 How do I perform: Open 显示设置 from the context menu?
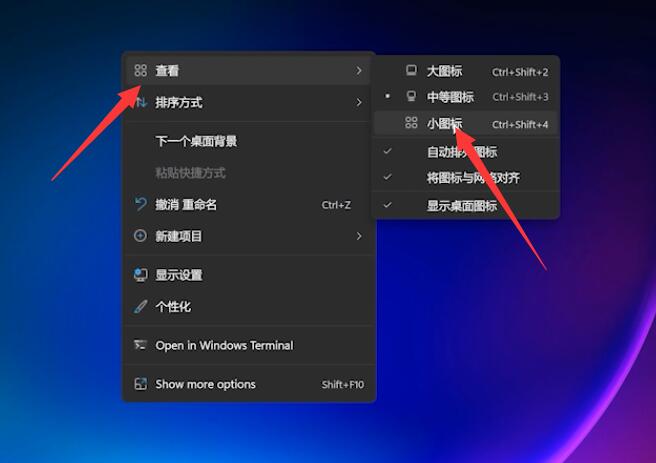pos(249,275)
